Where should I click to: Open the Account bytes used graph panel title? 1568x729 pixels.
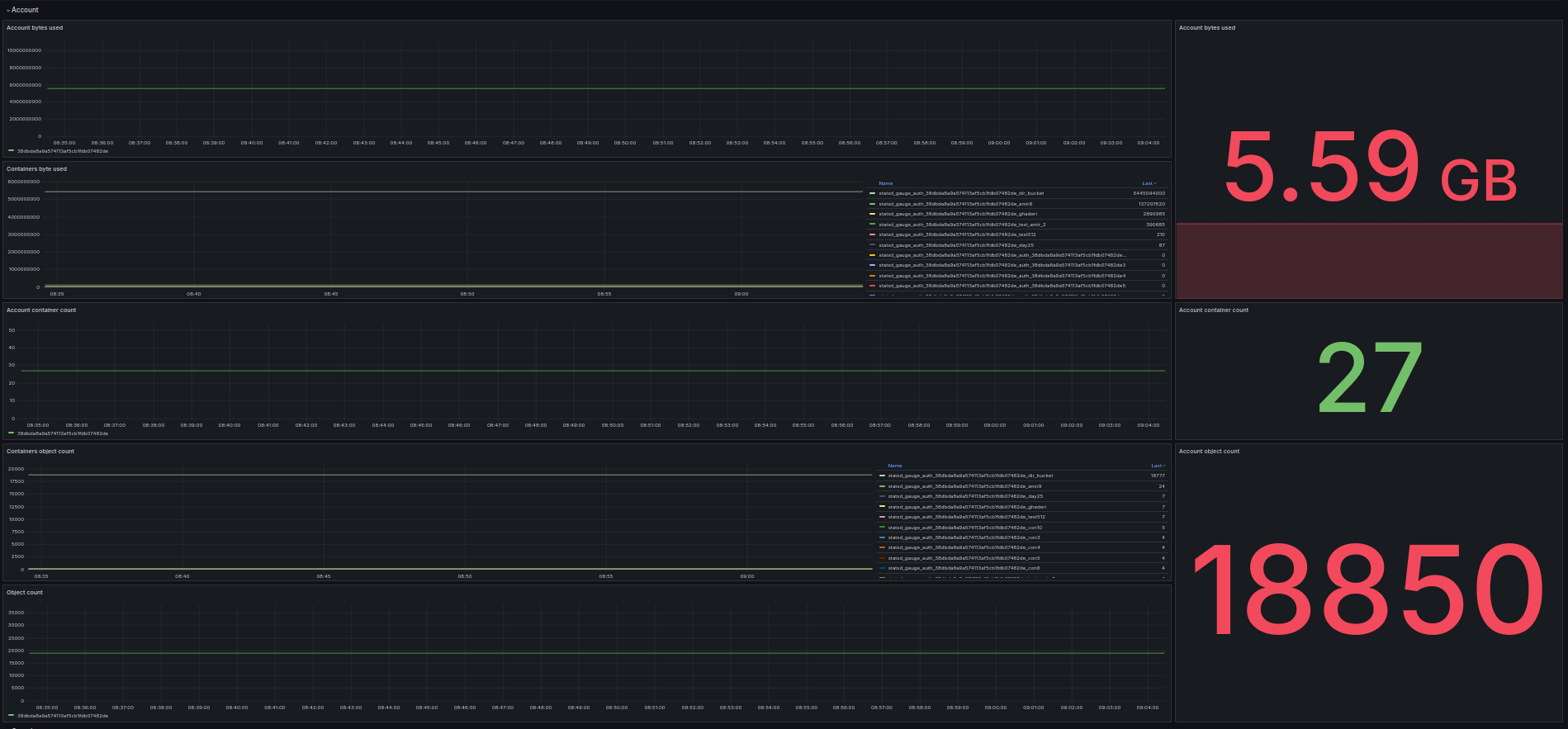point(35,28)
